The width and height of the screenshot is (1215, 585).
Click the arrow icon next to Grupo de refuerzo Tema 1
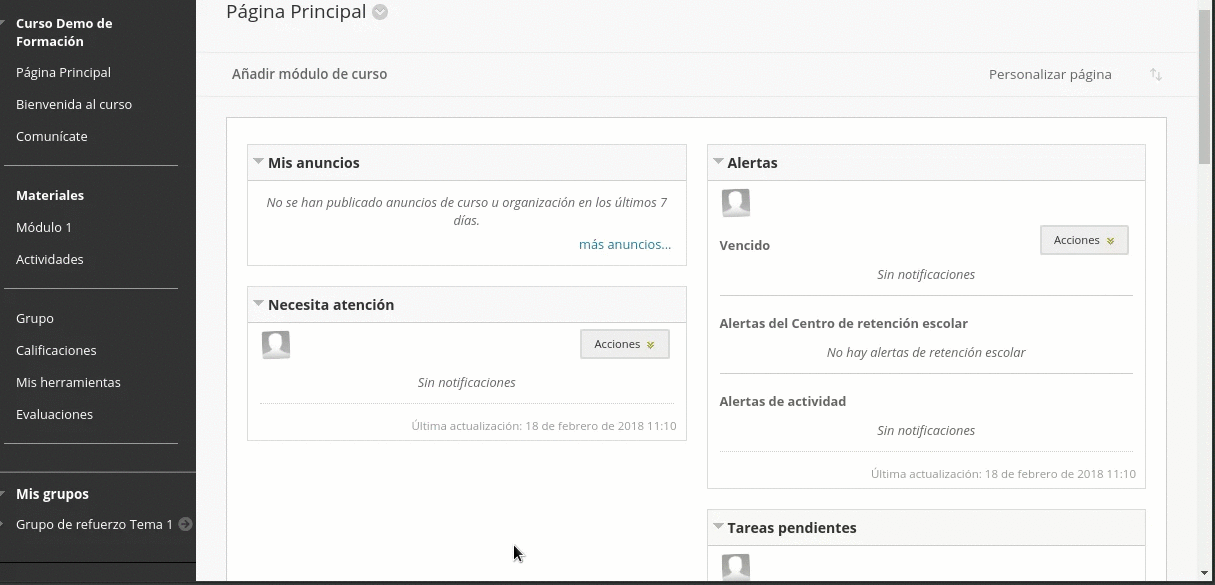coord(186,524)
